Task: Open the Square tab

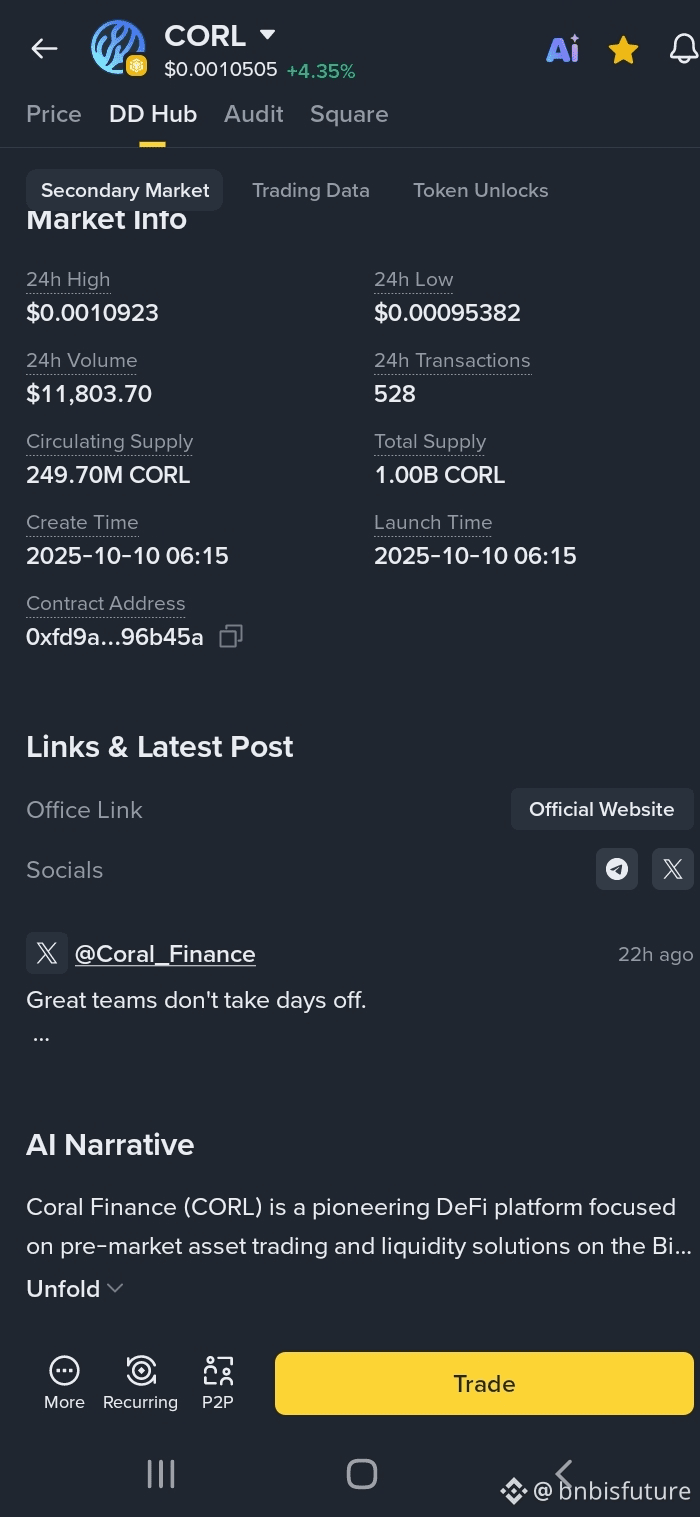Action: pyautogui.click(x=349, y=114)
